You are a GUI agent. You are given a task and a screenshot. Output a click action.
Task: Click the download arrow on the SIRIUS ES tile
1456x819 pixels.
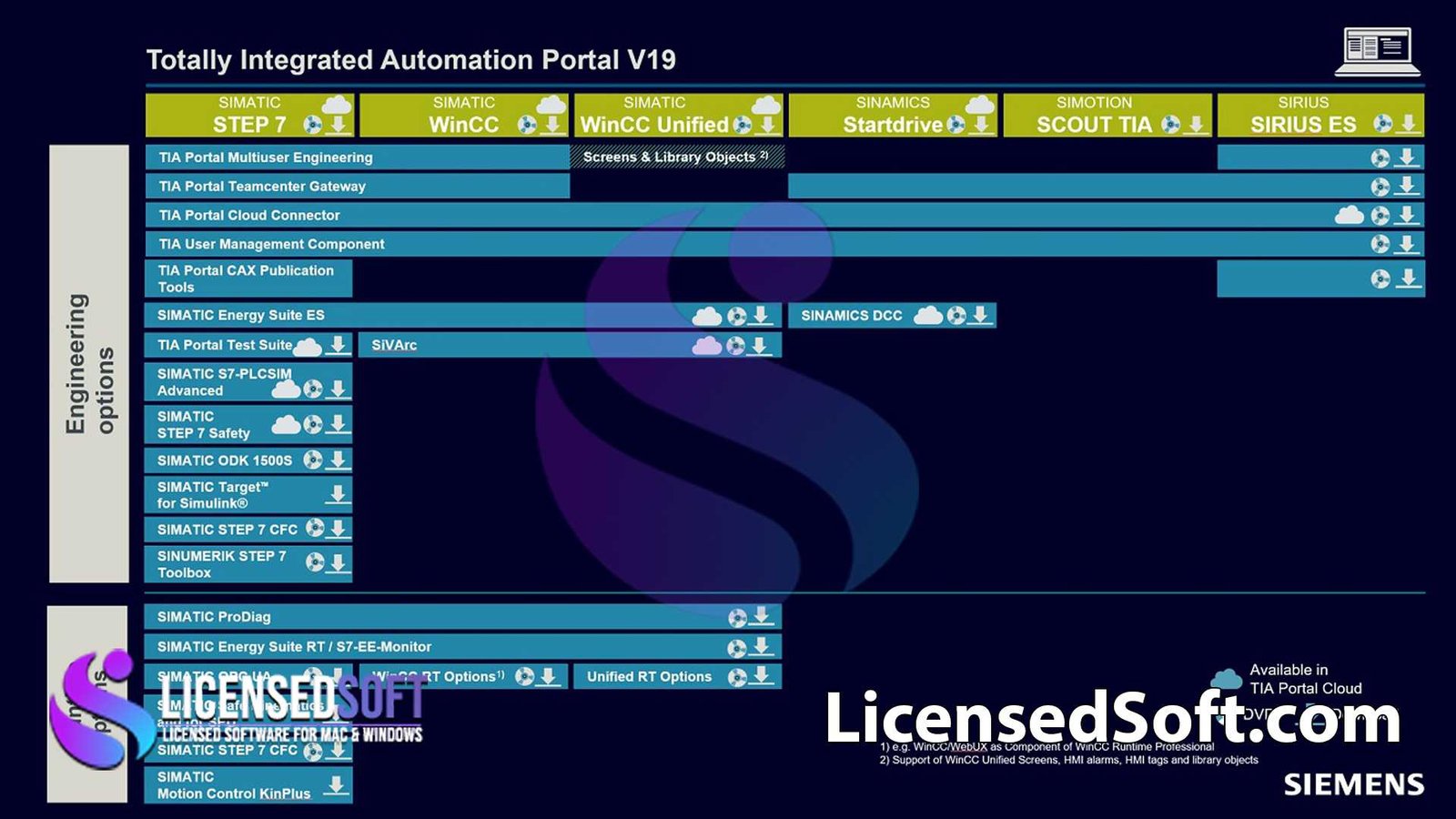click(1409, 125)
